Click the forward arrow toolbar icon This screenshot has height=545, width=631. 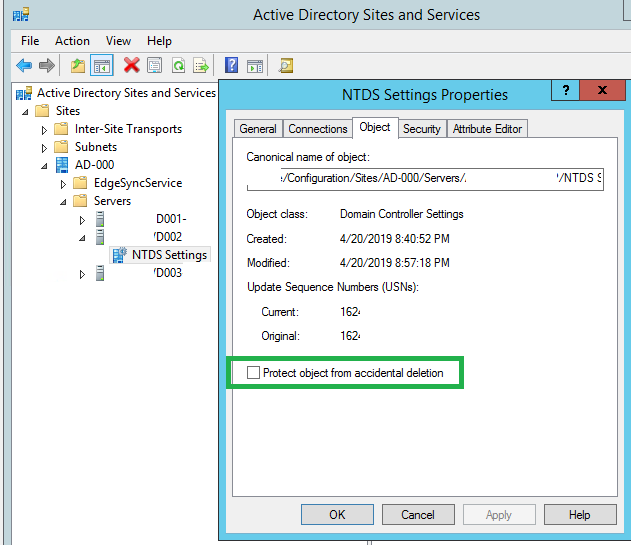(47, 65)
